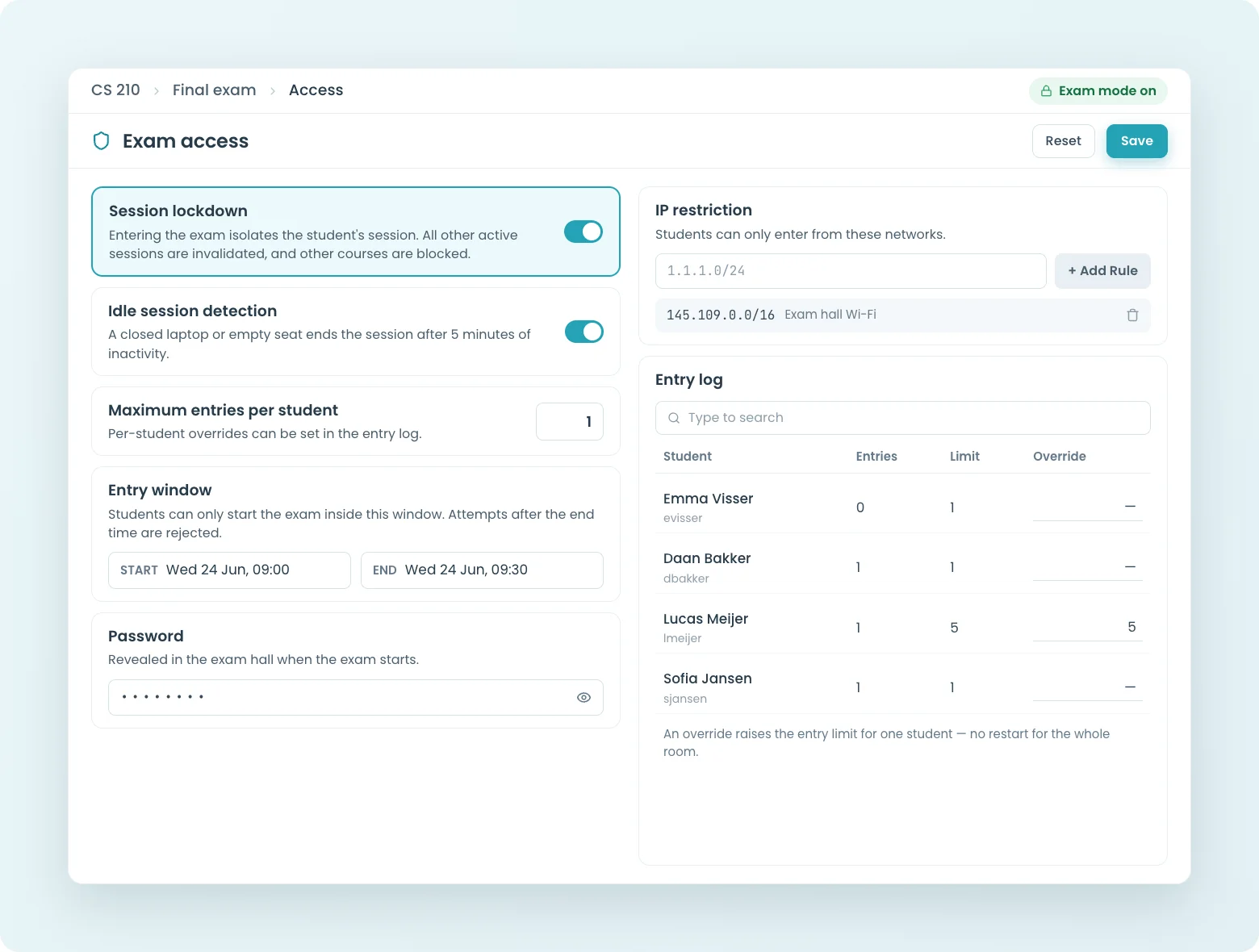Delete the 145.109.0.0/16 IP rule
Image resolution: width=1259 pixels, height=952 pixels.
pos(1132,315)
